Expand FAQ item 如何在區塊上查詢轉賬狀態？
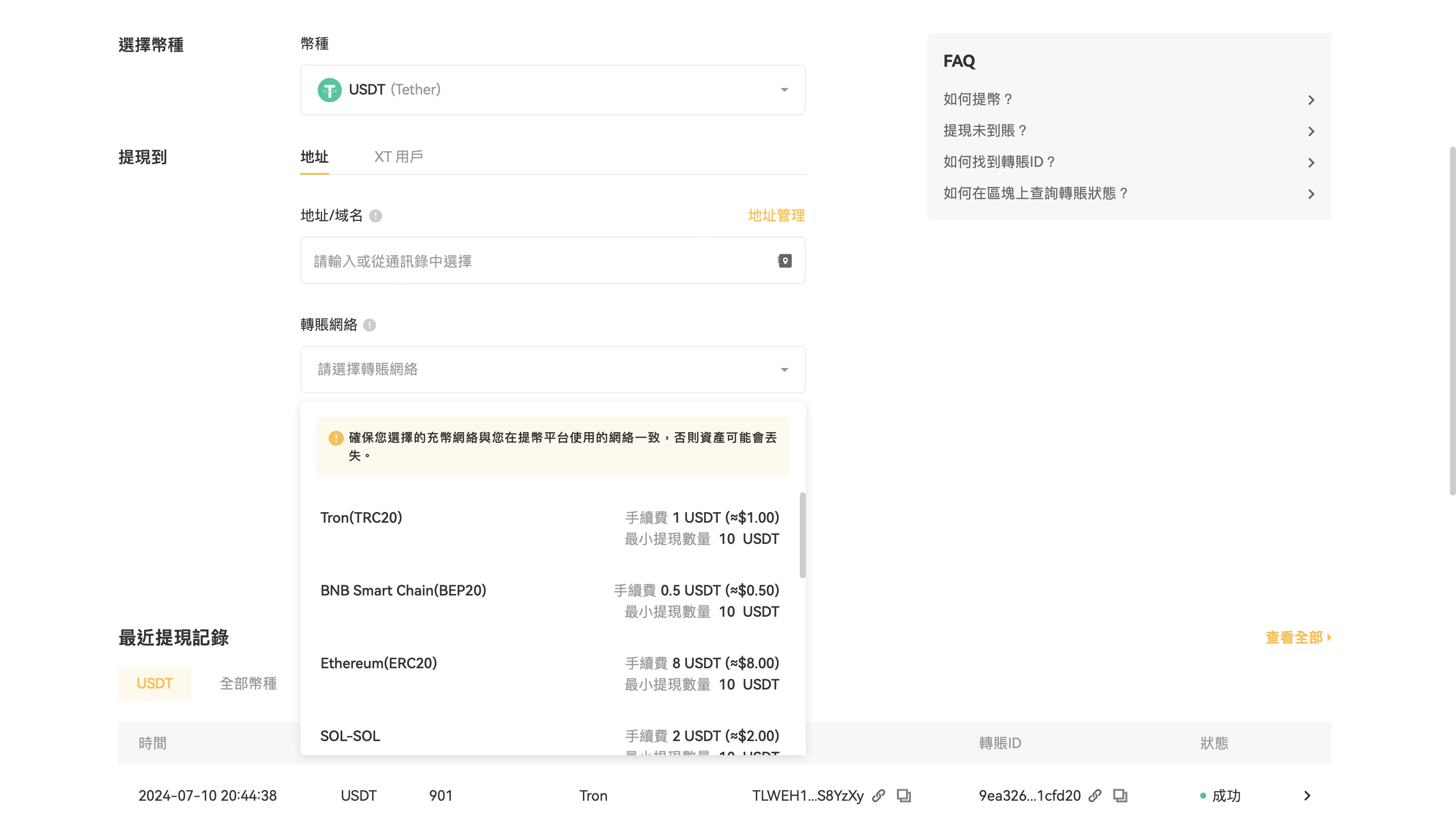 pyautogui.click(x=1129, y=194)
